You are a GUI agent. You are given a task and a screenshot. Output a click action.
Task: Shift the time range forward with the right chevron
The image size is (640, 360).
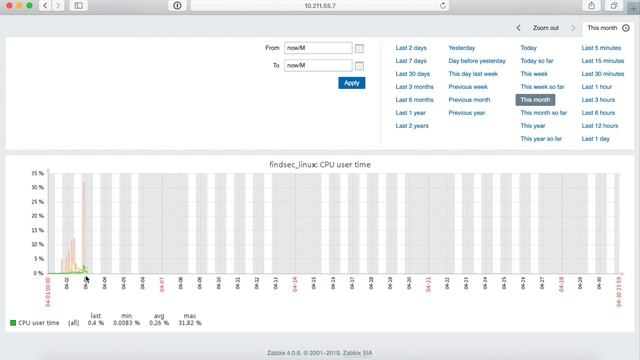(573, 28)
